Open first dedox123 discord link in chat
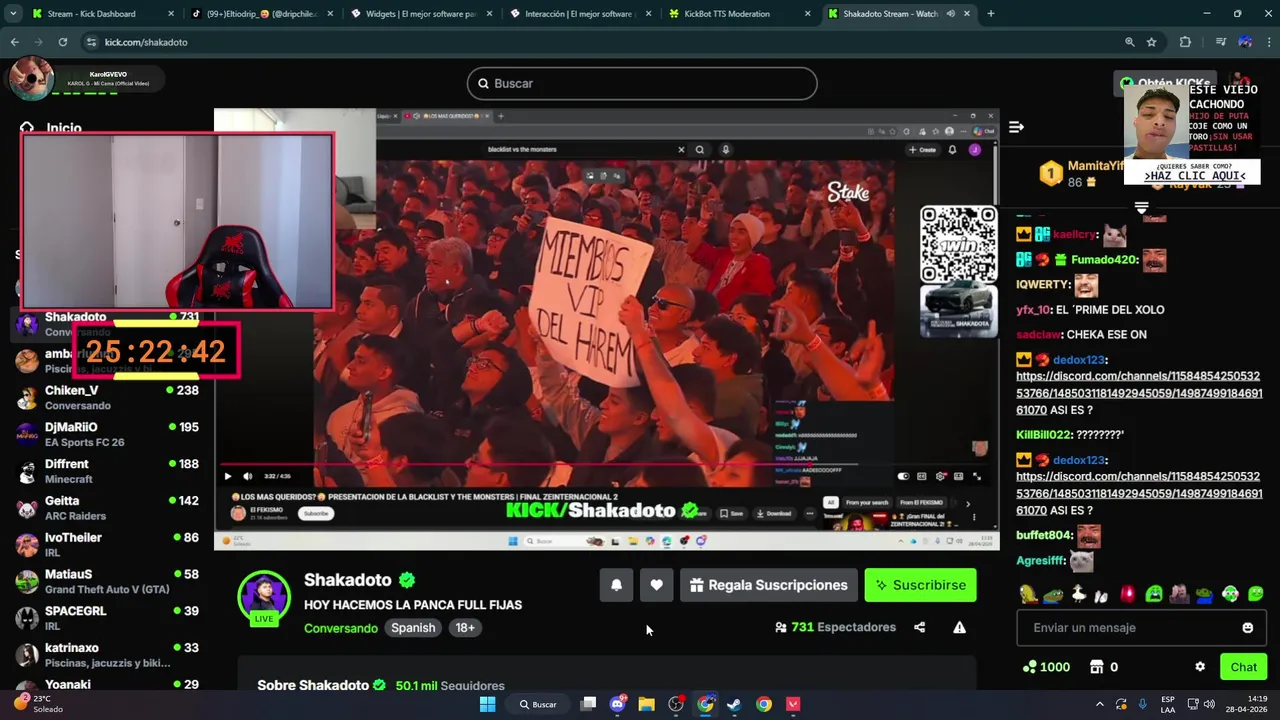1280x720 pixels. click(x=1139, y=393)
